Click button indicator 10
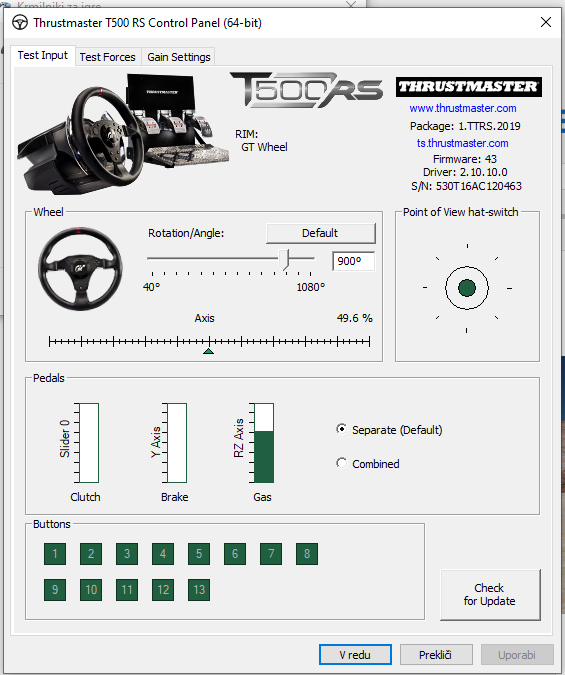The image size is (565, 675). (91, 589)
